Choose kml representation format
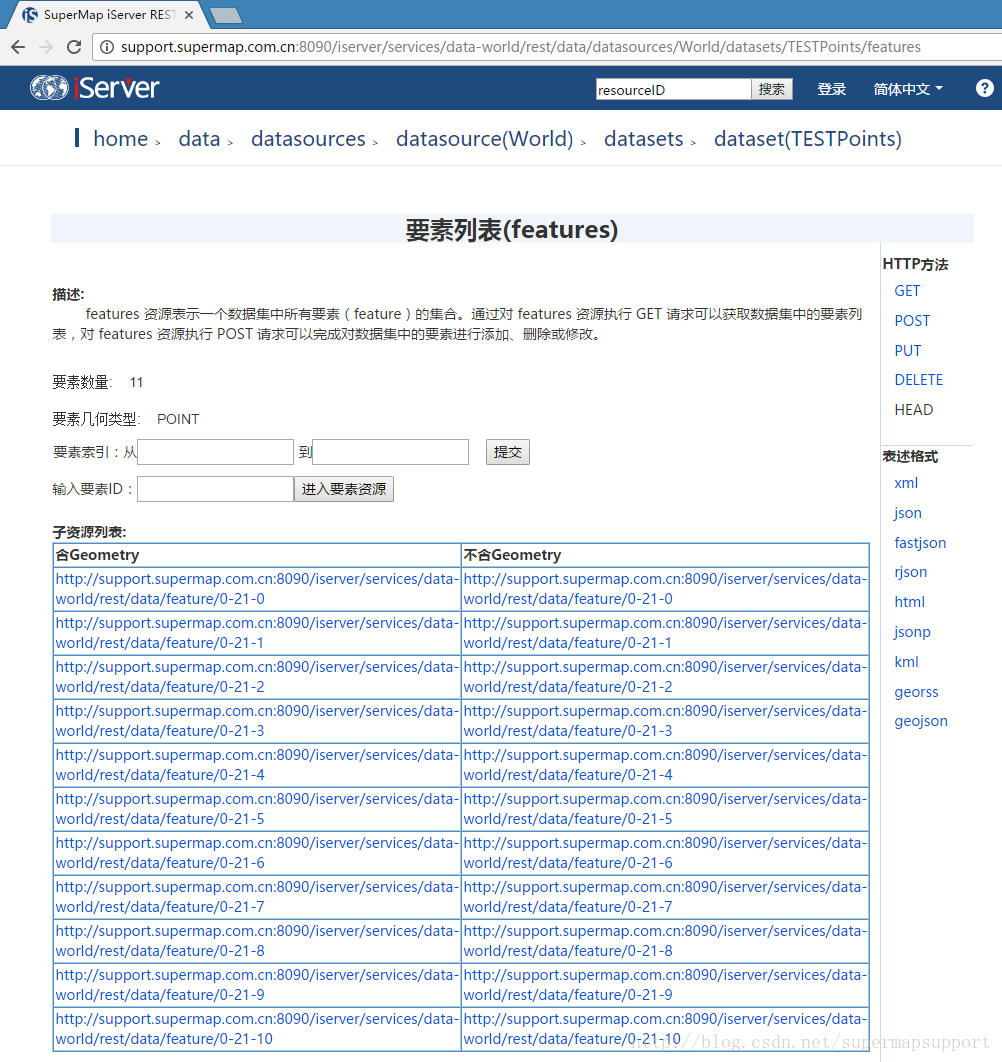1002x1062 pixels. (906, 662)
